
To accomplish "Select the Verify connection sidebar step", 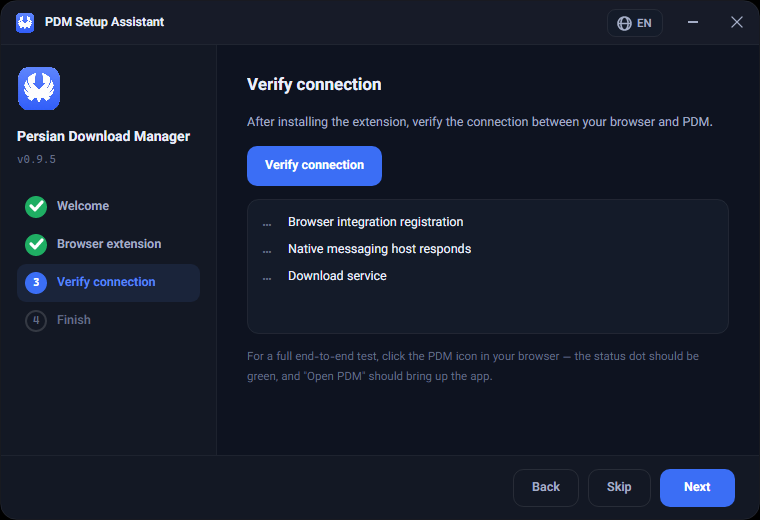I will 108,283.
